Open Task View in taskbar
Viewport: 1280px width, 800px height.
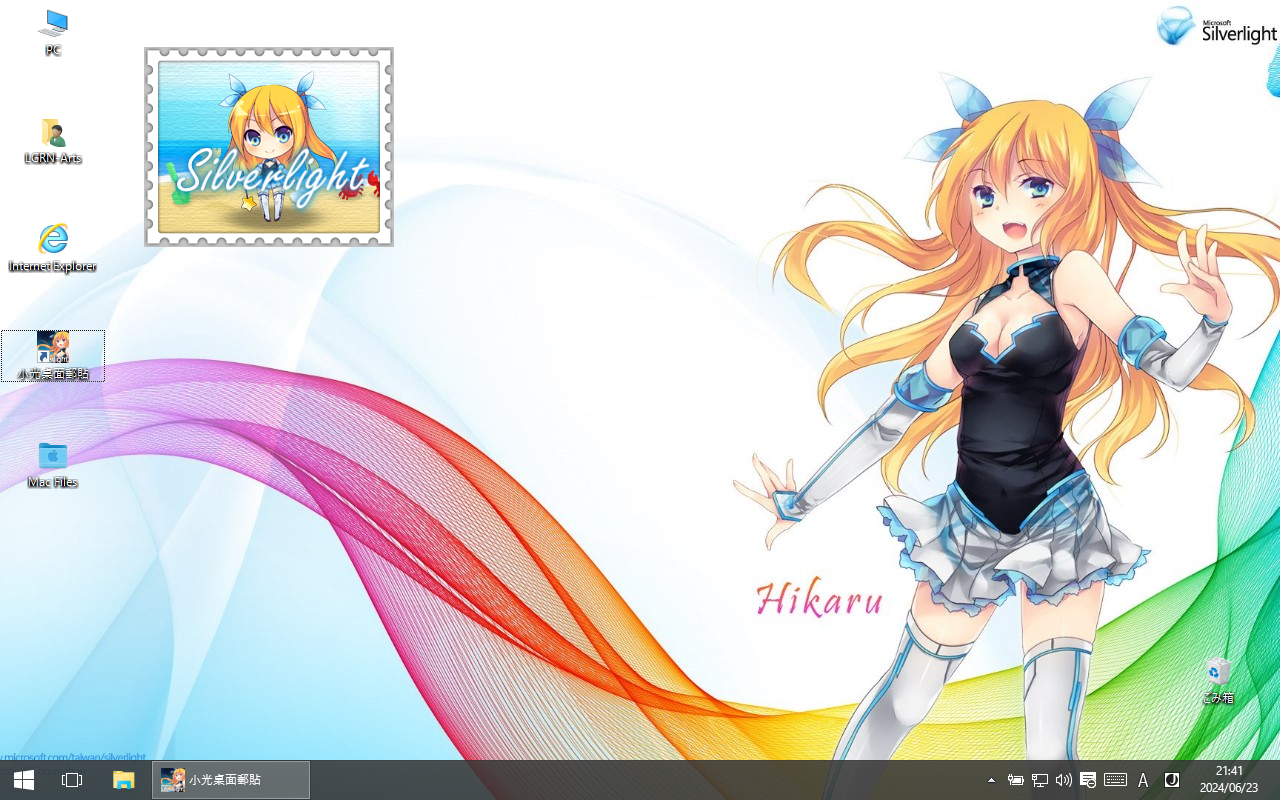click(x=72, y=780)
